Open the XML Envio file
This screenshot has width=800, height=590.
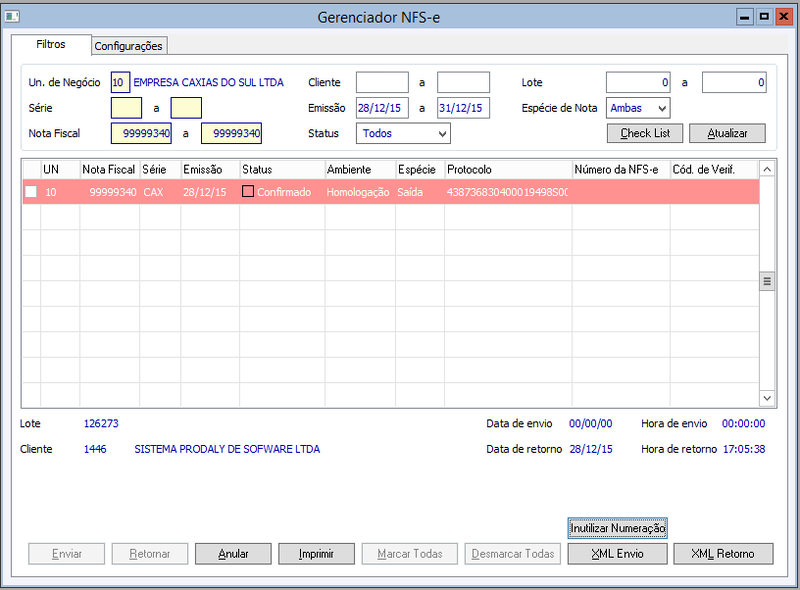617,554
